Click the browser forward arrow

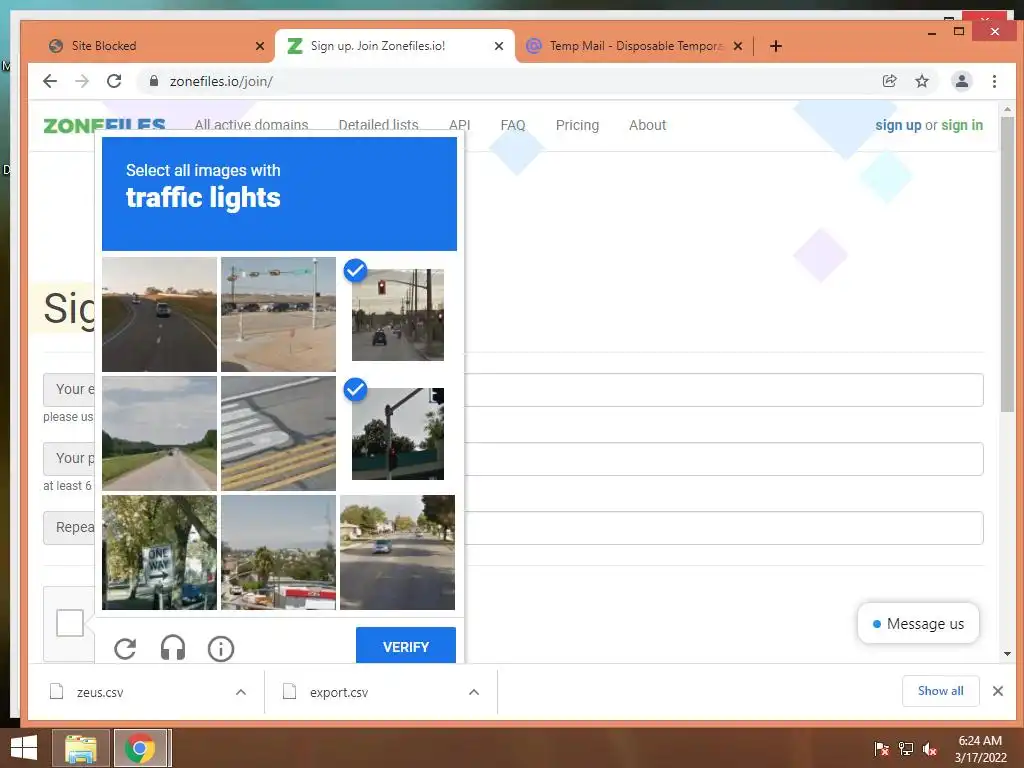pos(82,81)
